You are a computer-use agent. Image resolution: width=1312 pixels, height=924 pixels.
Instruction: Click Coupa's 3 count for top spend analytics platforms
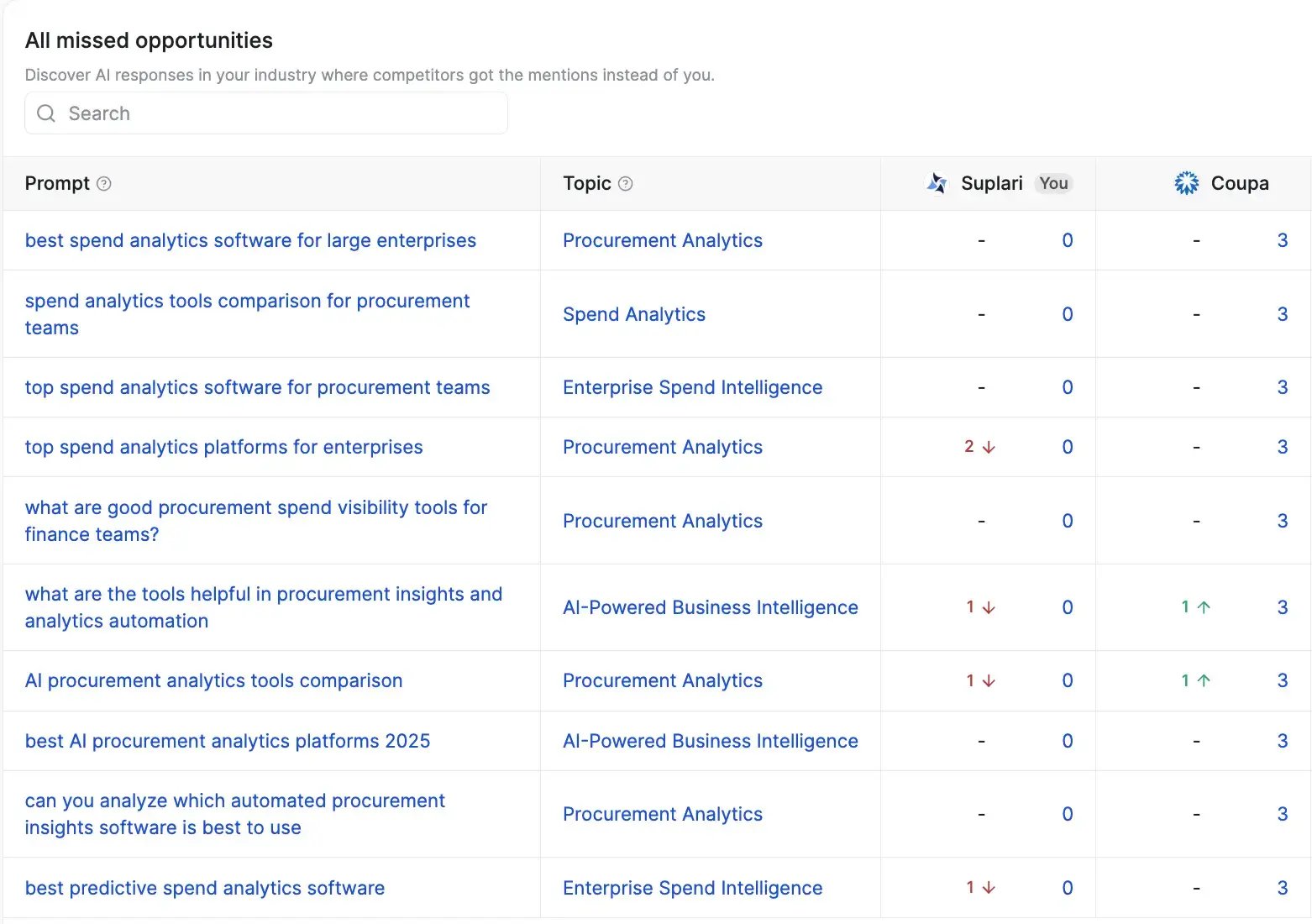[1283, 447]
